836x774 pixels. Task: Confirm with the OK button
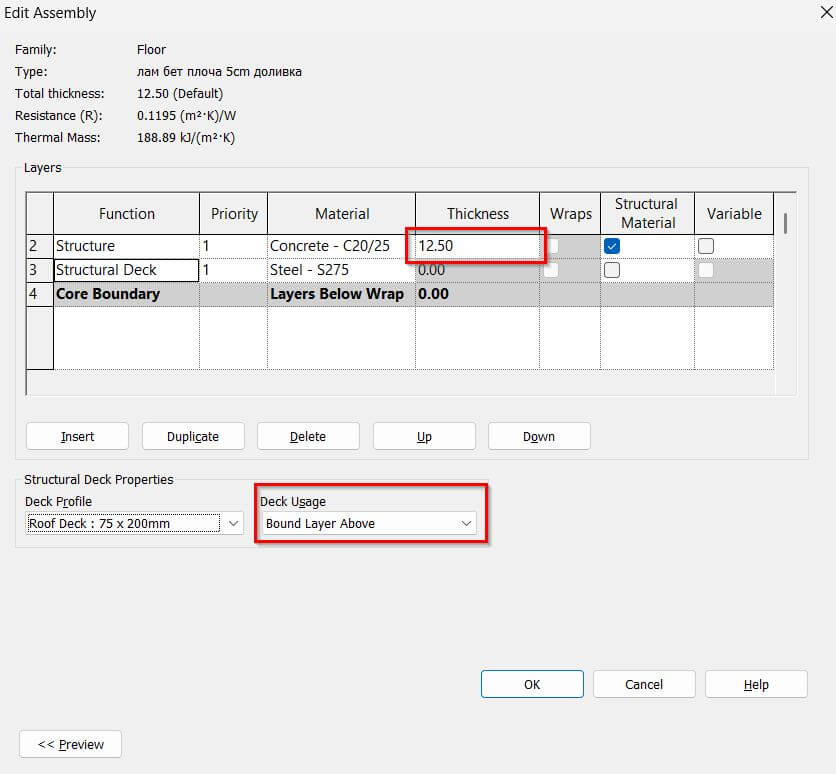532,684
